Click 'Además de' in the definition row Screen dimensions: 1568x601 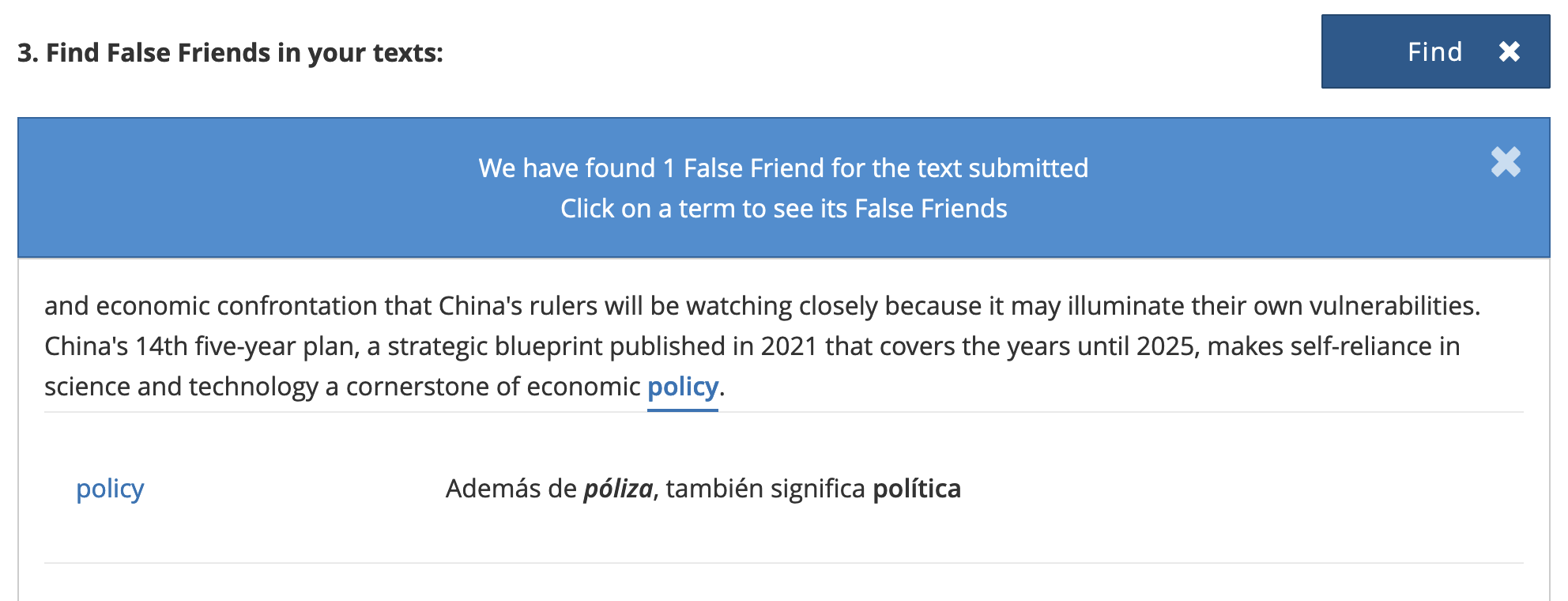coord(511,489)
